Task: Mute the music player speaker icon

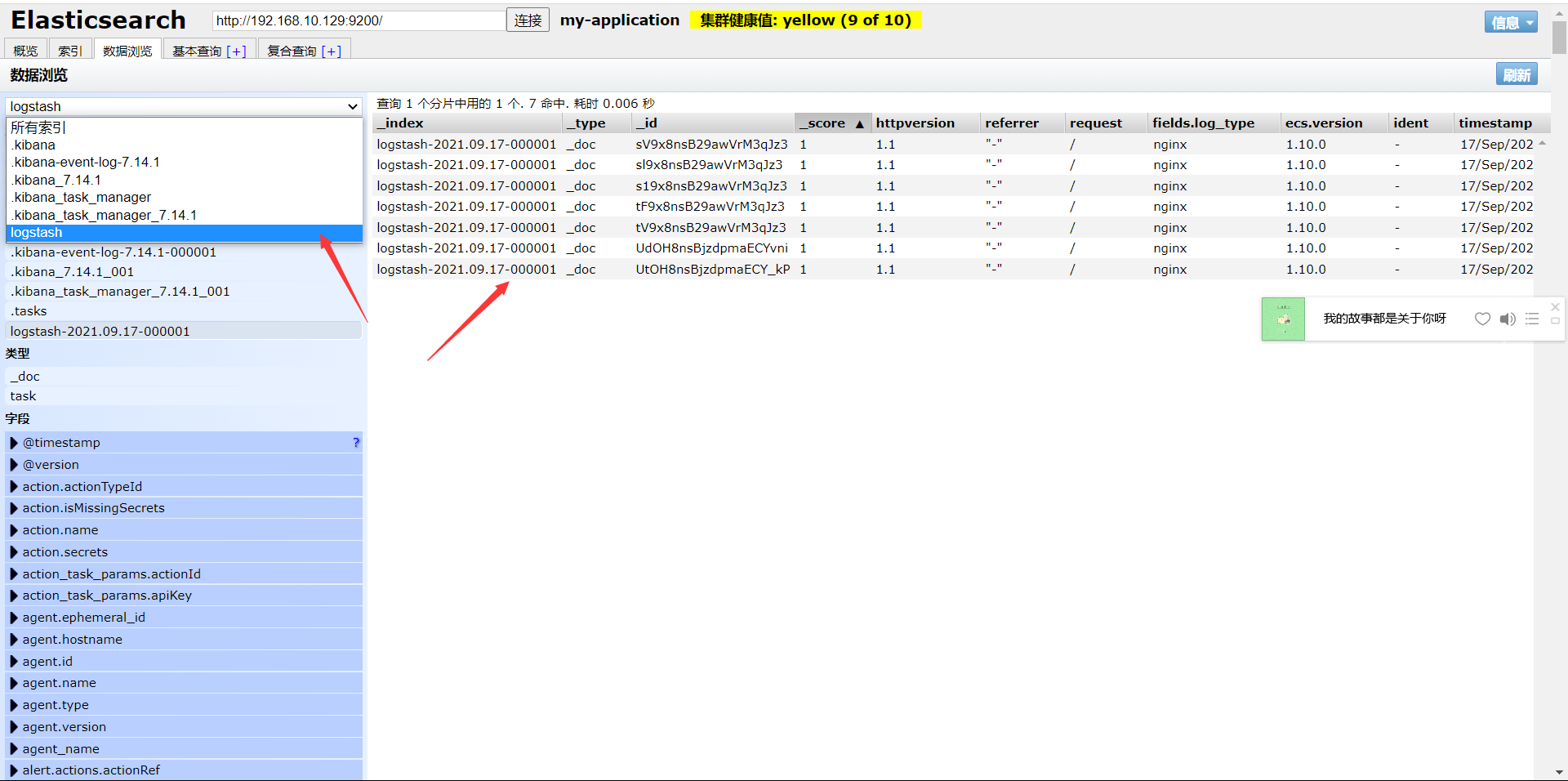Action: pos(1508,319)
